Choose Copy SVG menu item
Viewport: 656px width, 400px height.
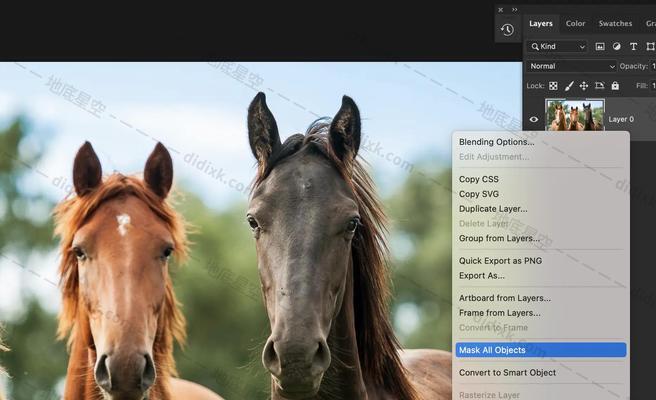click(479, 194)
